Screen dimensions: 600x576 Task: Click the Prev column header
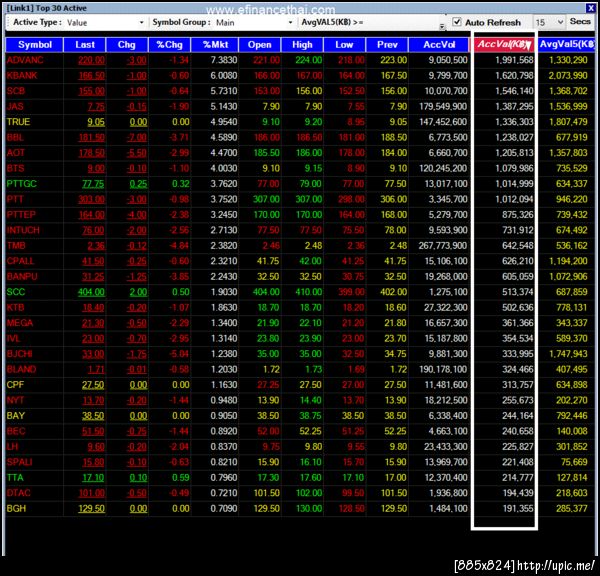[387, 45]
